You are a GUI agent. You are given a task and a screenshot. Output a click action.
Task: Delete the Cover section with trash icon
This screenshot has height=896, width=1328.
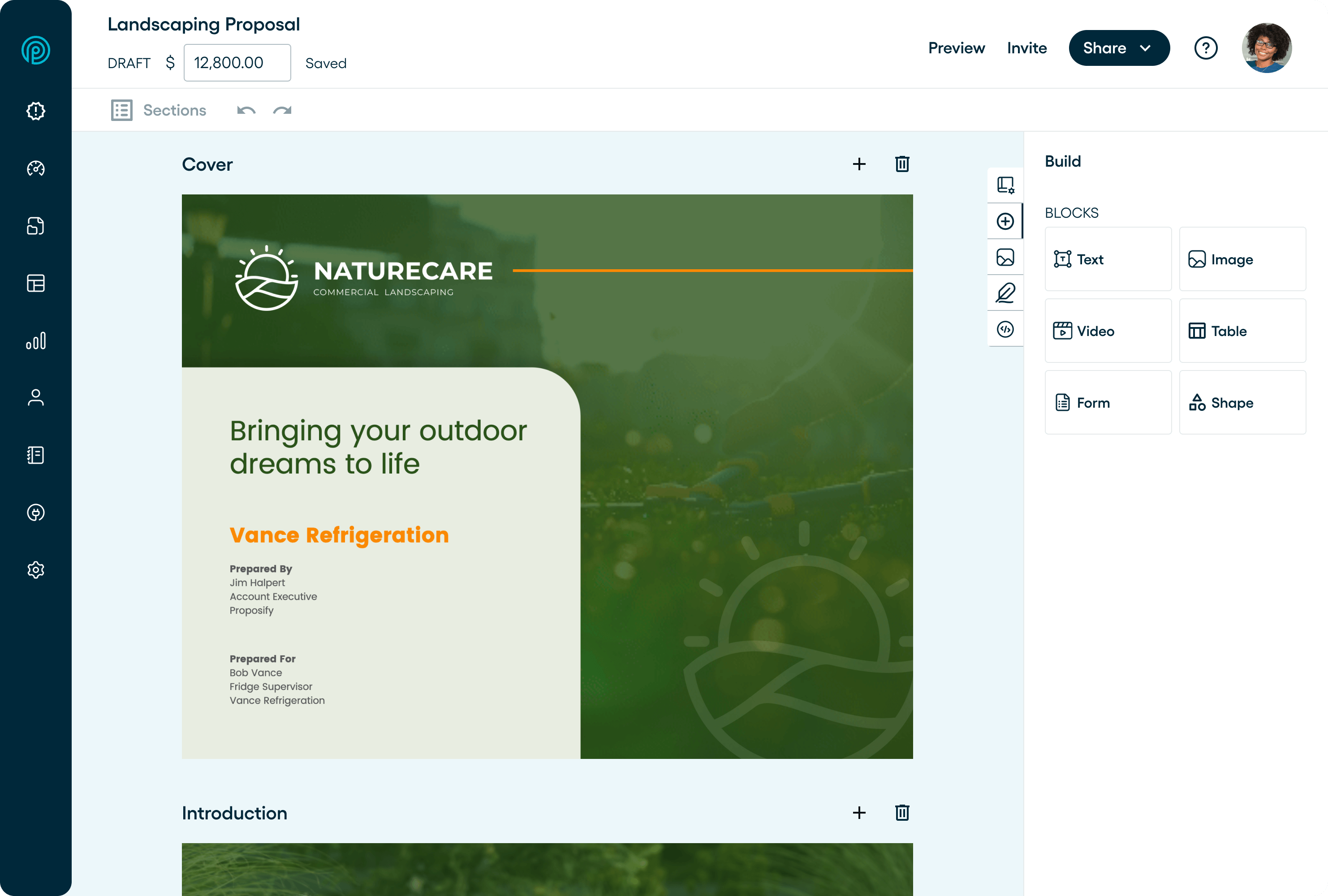pyautogui.click(x=902, y=164)
